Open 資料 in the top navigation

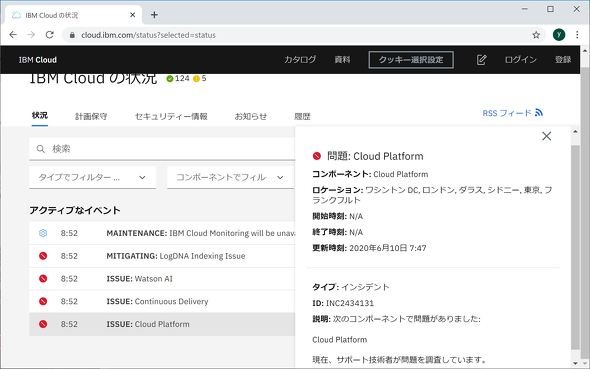[x=342, y=60]
